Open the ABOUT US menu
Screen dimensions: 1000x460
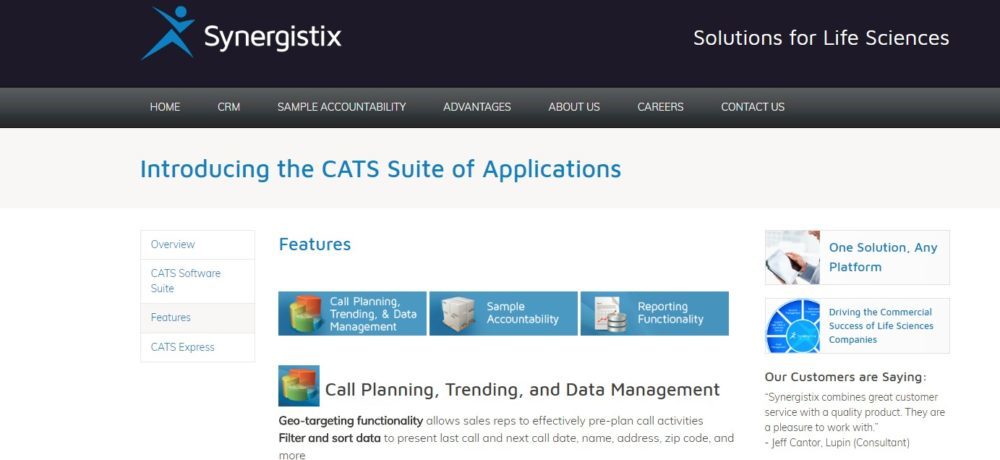coord(574,107)
